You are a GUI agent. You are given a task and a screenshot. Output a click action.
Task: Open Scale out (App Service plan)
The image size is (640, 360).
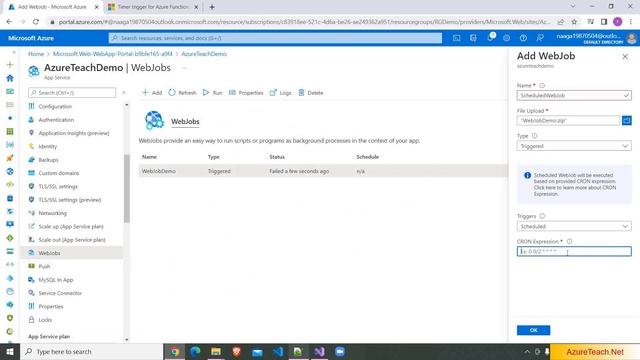pos(73,240)
